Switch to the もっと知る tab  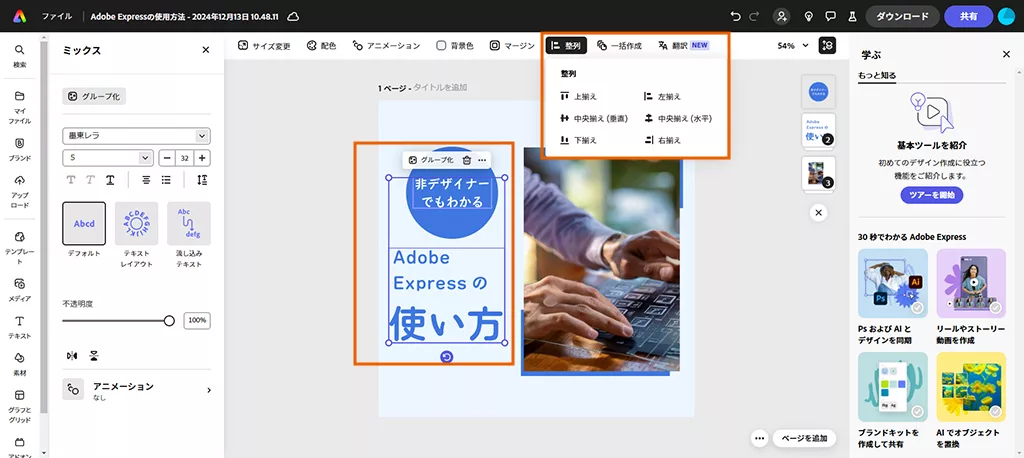[877, 75]
